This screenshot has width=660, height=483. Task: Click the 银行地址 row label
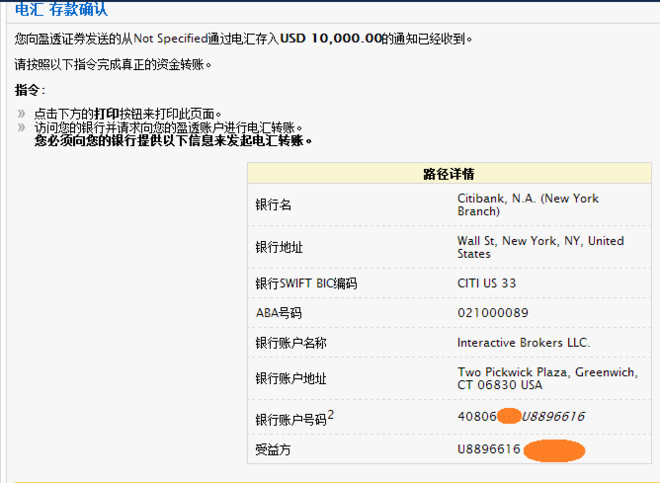point(279,248)
